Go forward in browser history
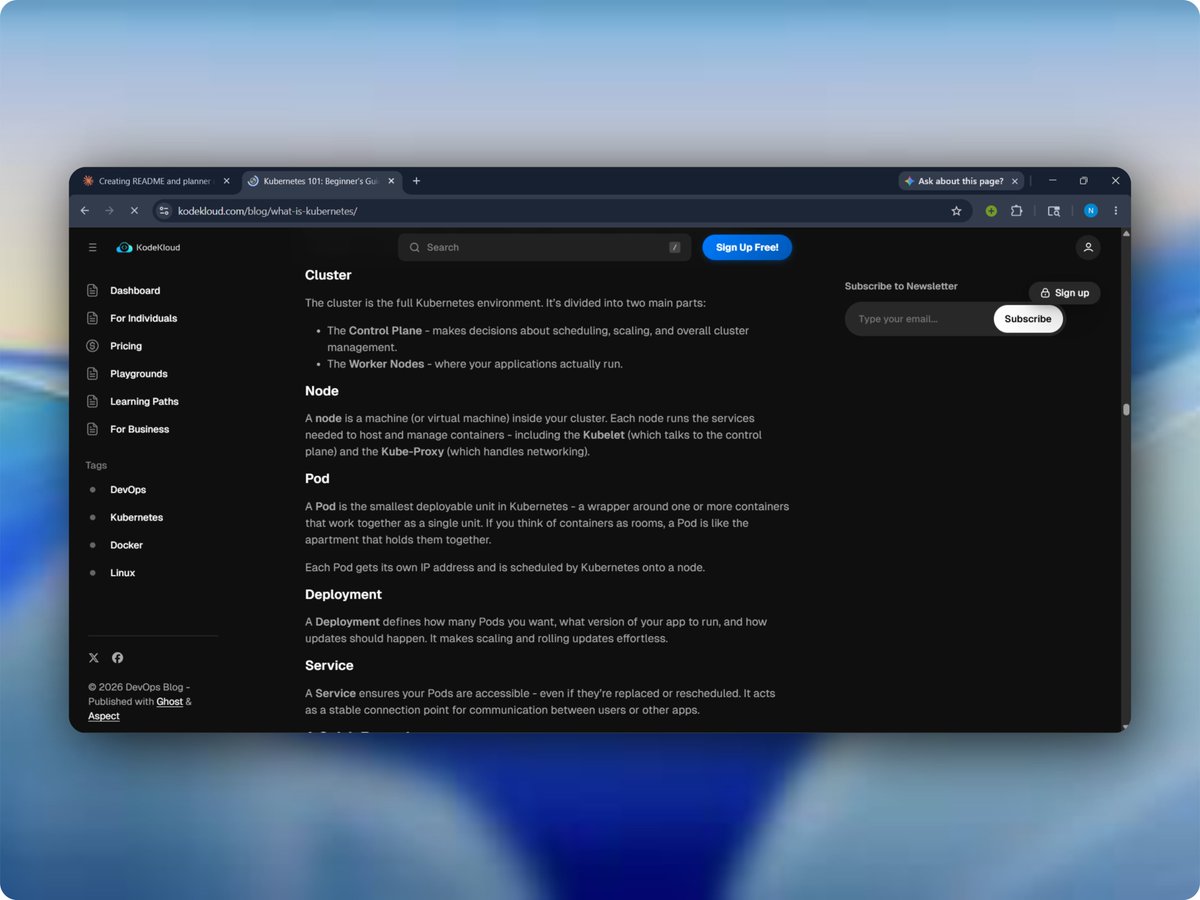This screenshot has height=900, width=1200. [110, 211]
